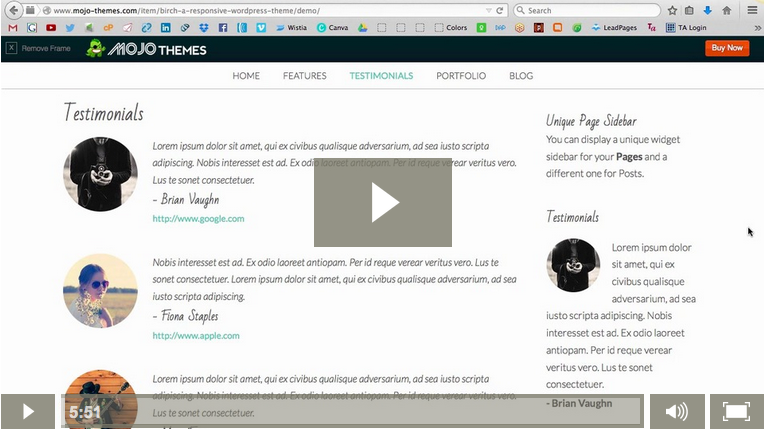Open the LeadPages bookmark
Screen dimensions: 765x431
(614, 28)
